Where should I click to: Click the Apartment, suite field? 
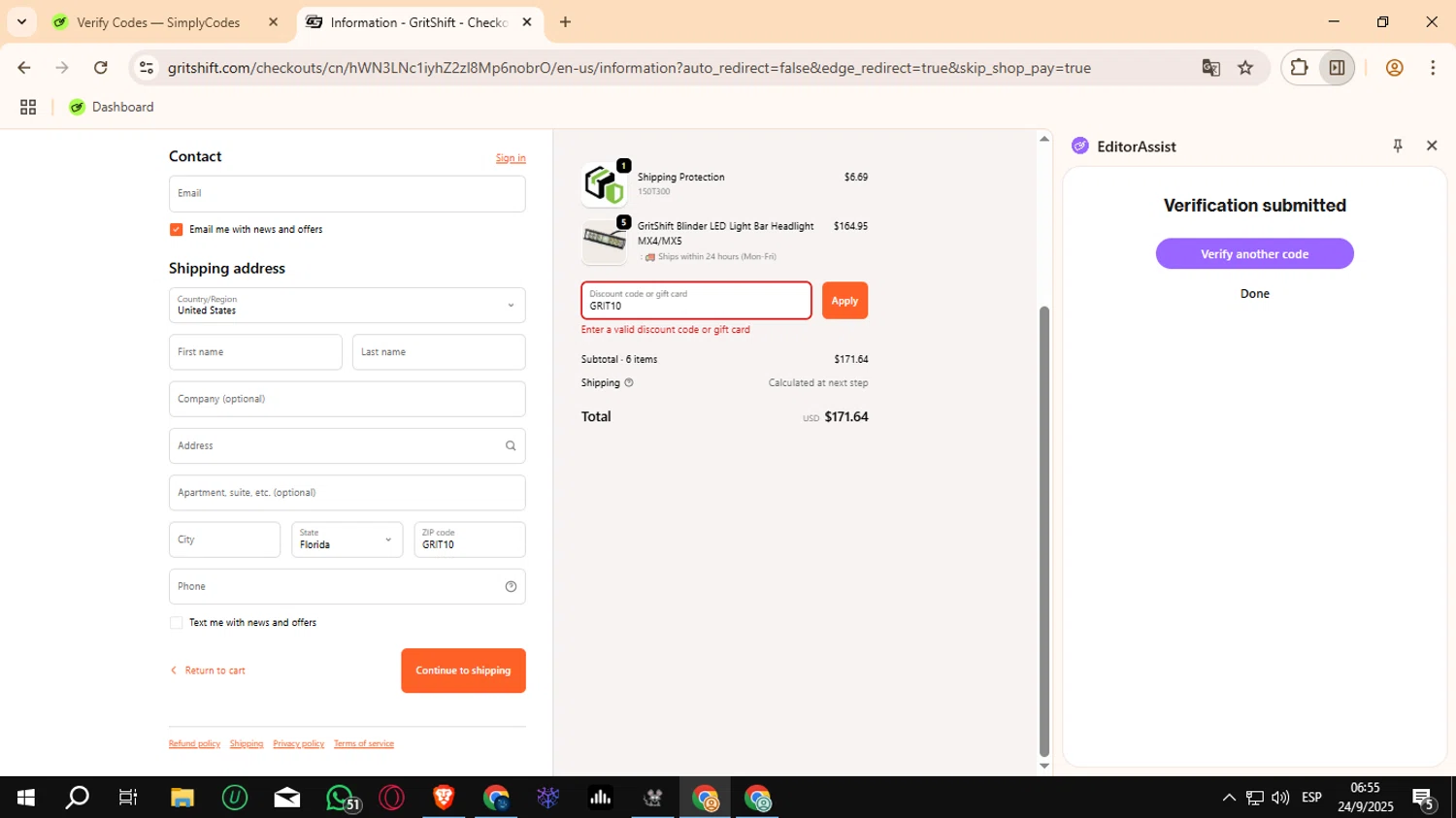coord(347,493)
